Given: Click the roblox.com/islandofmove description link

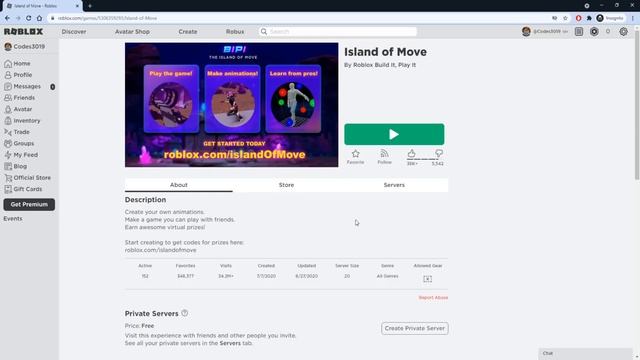Looking at the screenshot, I should (x=160, y=250).
